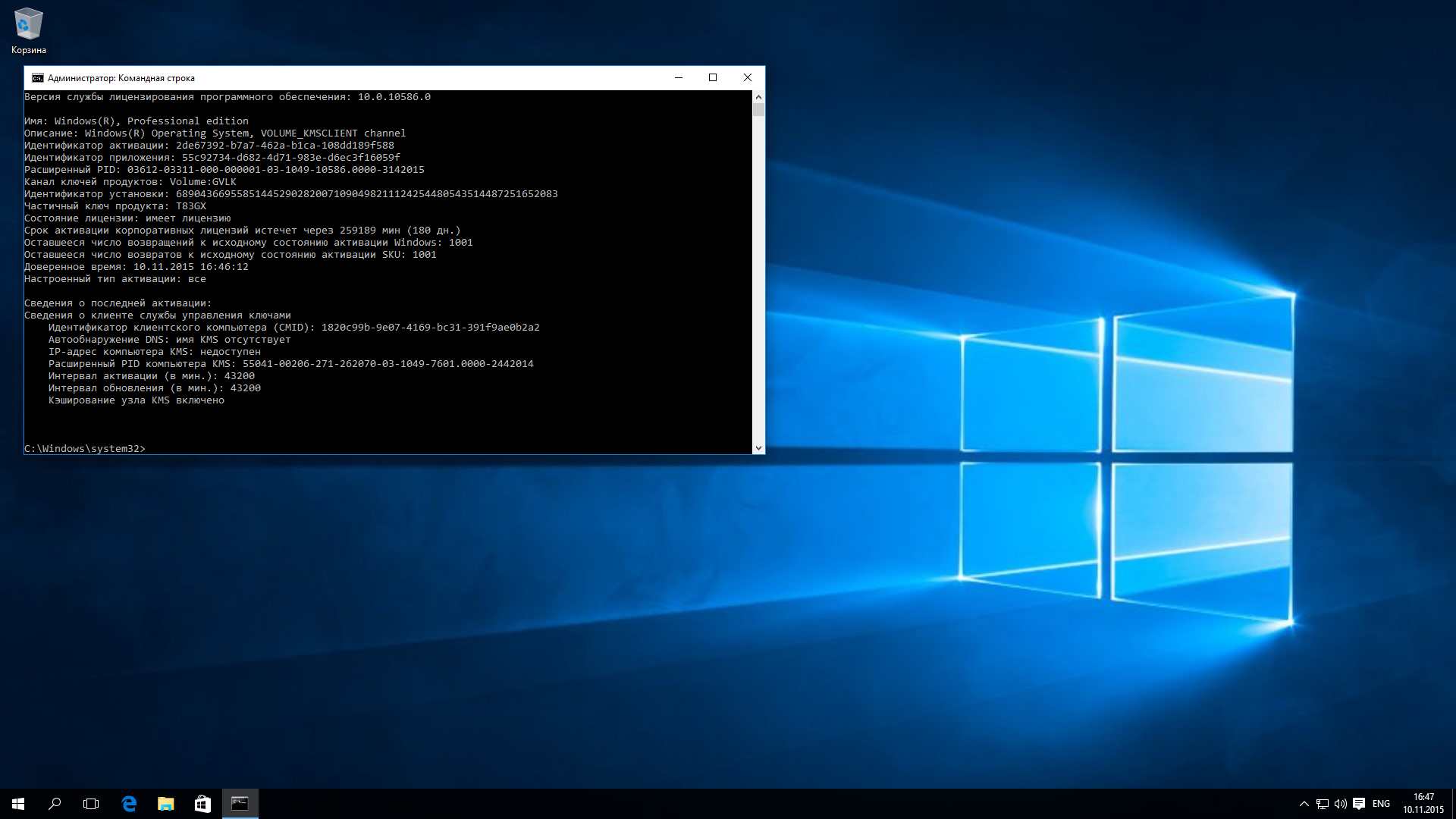Image resolution: width=1456 pixels, height=819 pixels.
Task: Click the line "Сведения о последней активации:"
Action: tap(118, 303)
